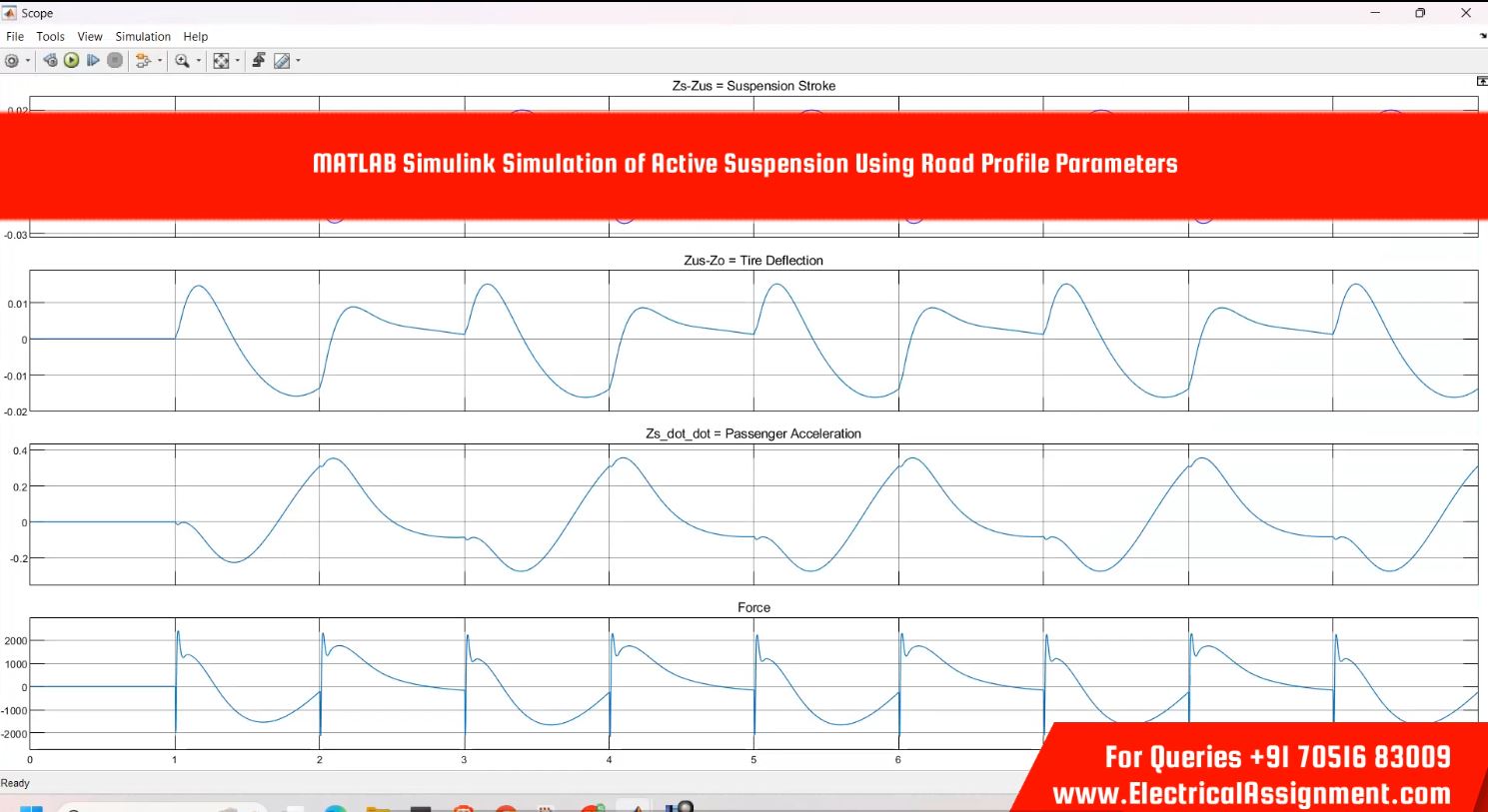Screen dimensions: 1488x812
Task: Click the www.ElectricalAssignment.com link text
Action: click(1251, 794)
